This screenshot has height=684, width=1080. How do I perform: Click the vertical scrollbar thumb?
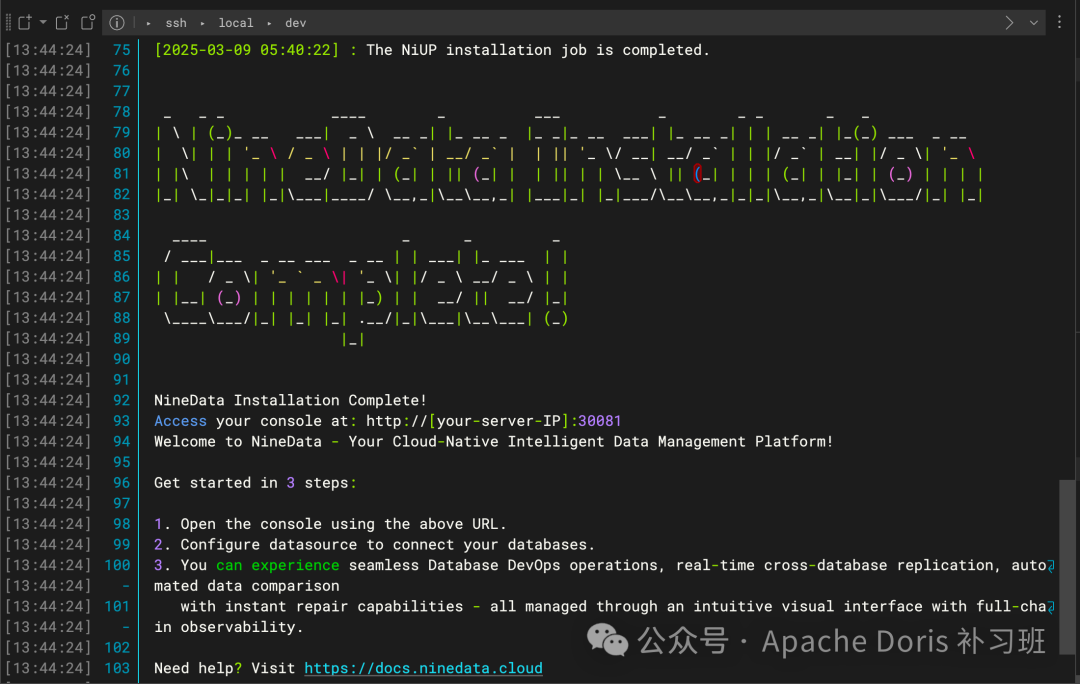(x=1068, y=567)
